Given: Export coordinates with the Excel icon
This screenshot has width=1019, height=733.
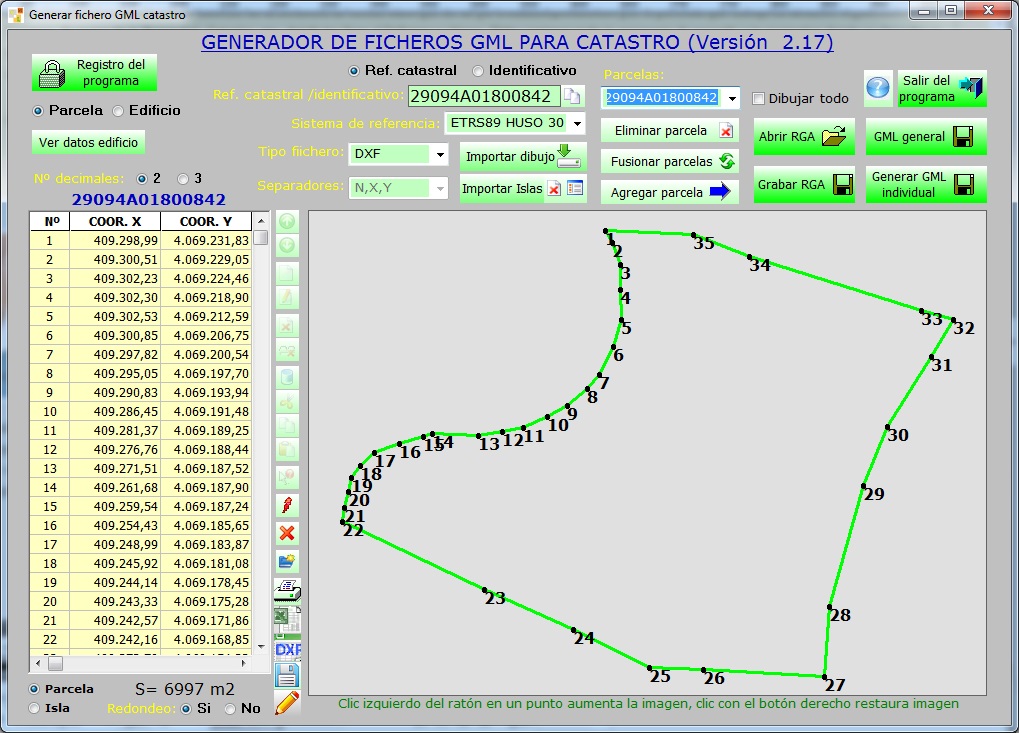Looking at the screenshot, I should pyautogui.click(x=287, y=619).
